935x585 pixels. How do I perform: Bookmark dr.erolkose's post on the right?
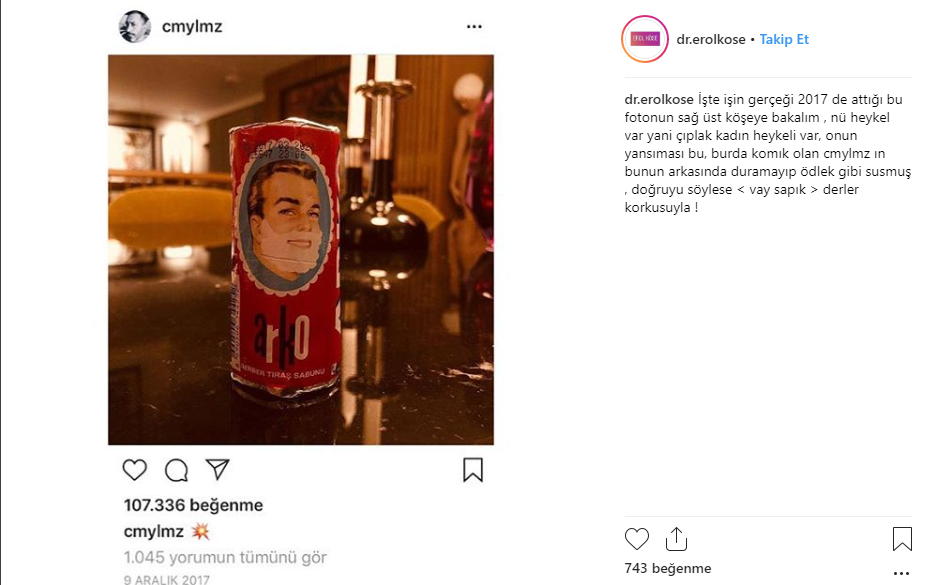coord(903,538)
